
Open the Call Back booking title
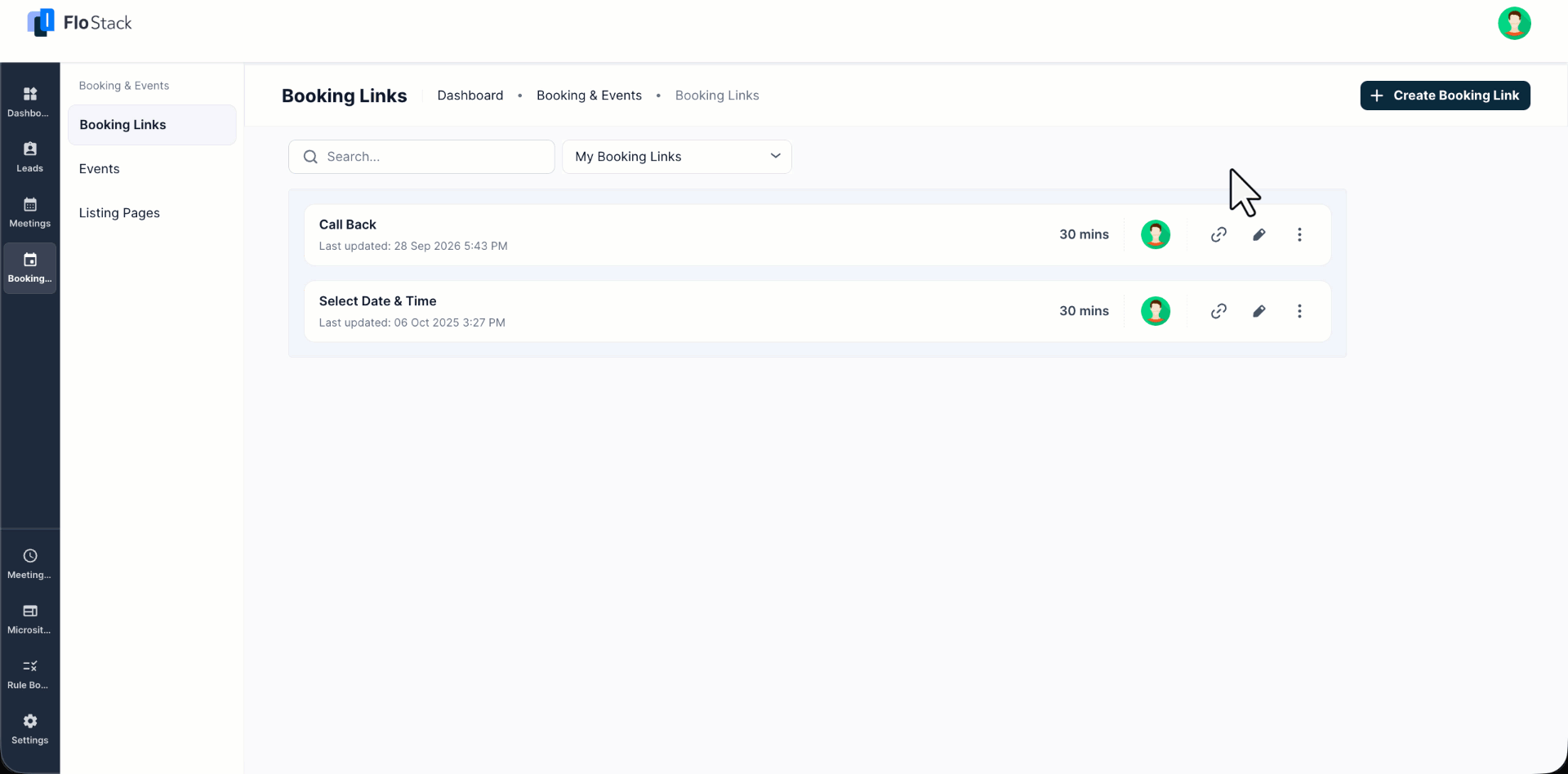[348, 225]
